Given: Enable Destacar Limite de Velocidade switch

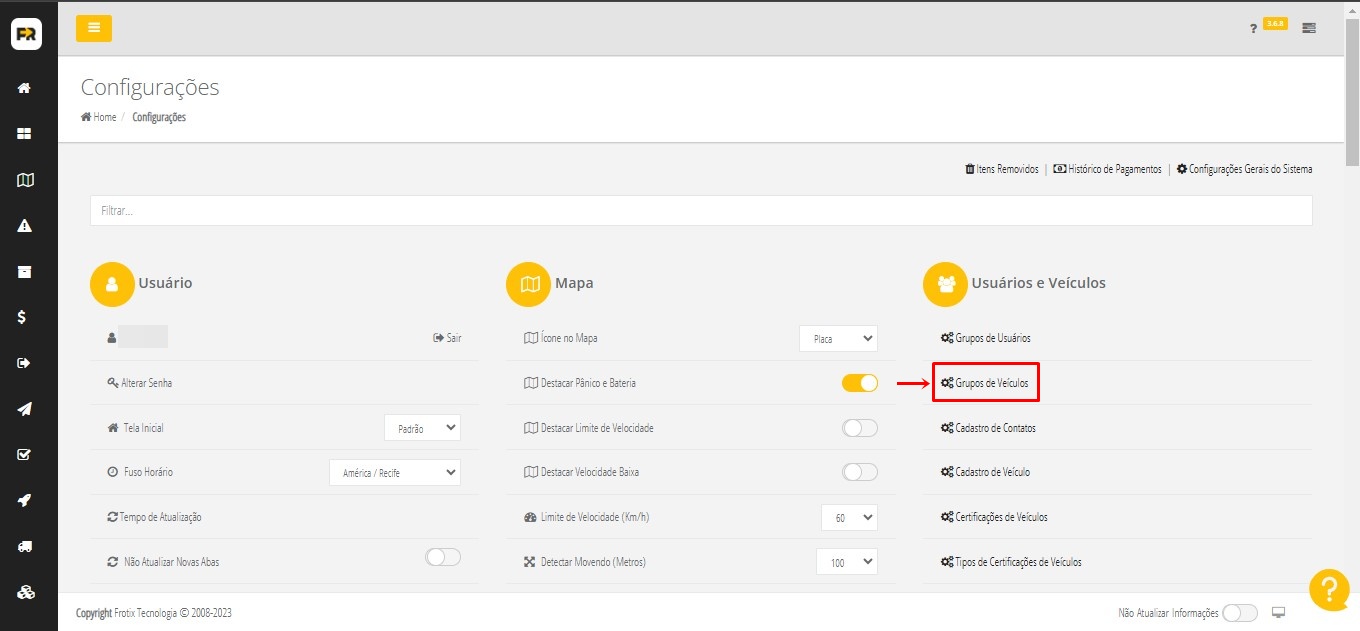Looking at the screenshot, I should coord(859,428).
